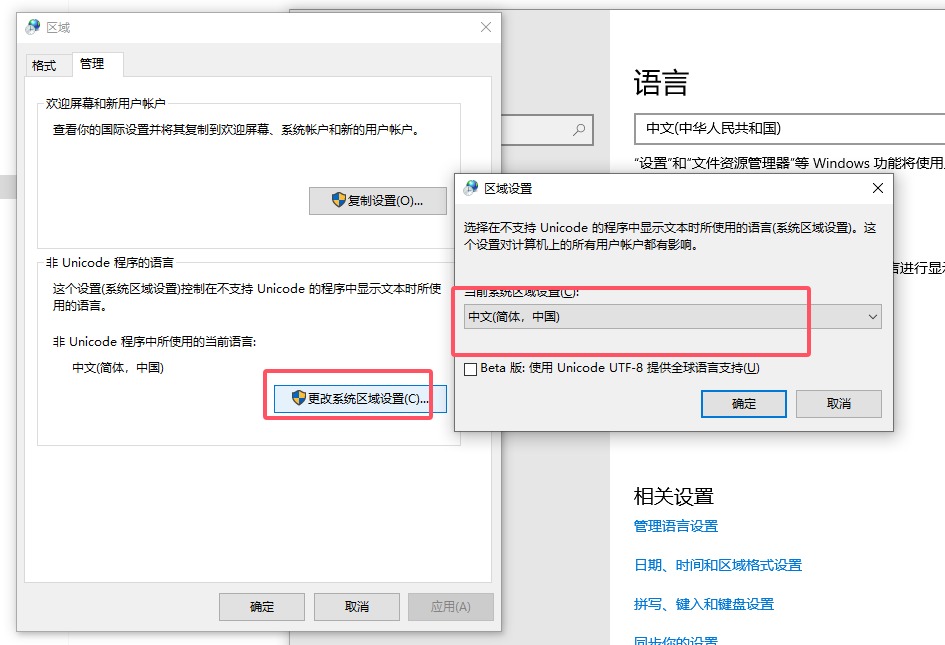945x645 pixels.
Task: Switch to the 格式 tab
Action: [x=44, y=65]
